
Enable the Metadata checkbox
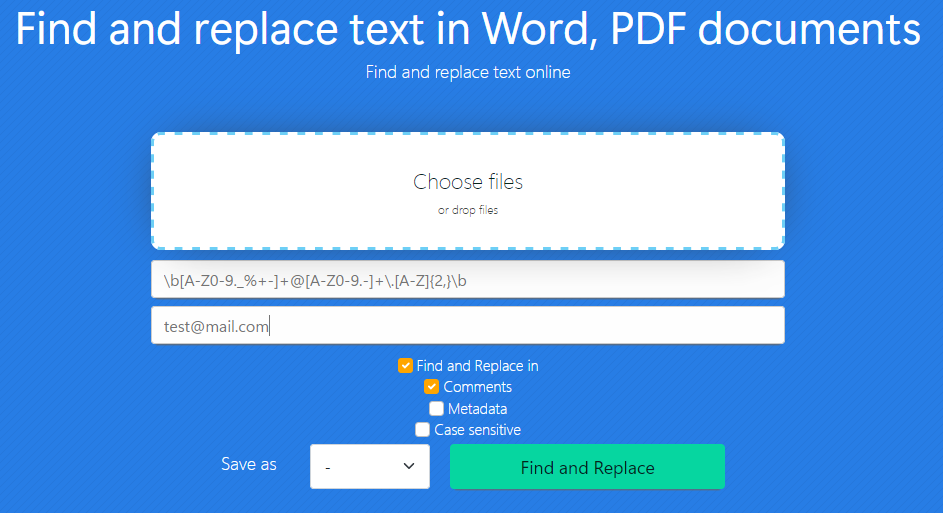coord(436,409)
